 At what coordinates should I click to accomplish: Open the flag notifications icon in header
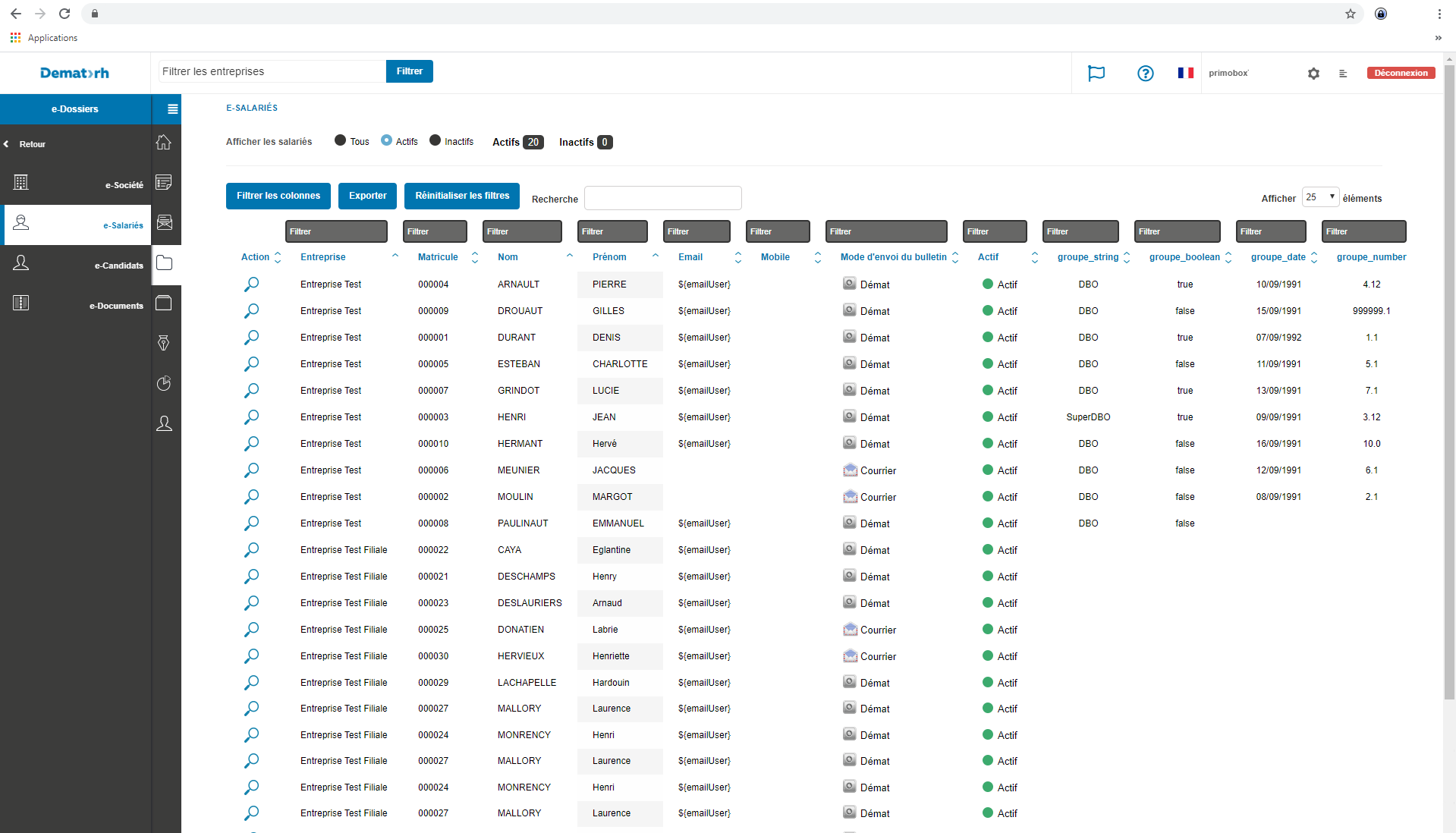1096,73
